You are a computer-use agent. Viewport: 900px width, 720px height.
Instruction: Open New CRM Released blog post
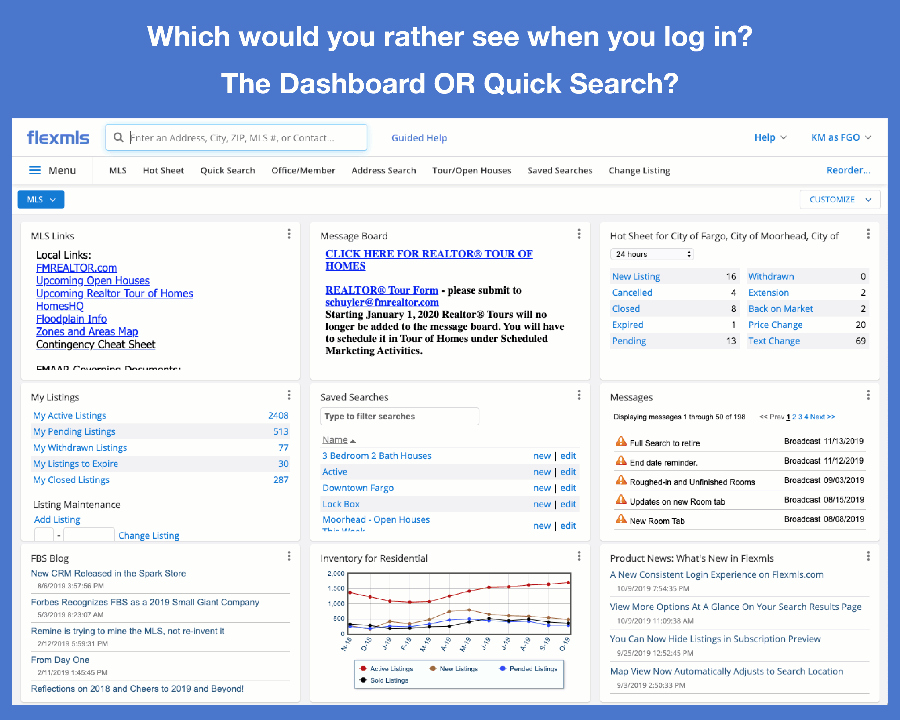[108, 573]
